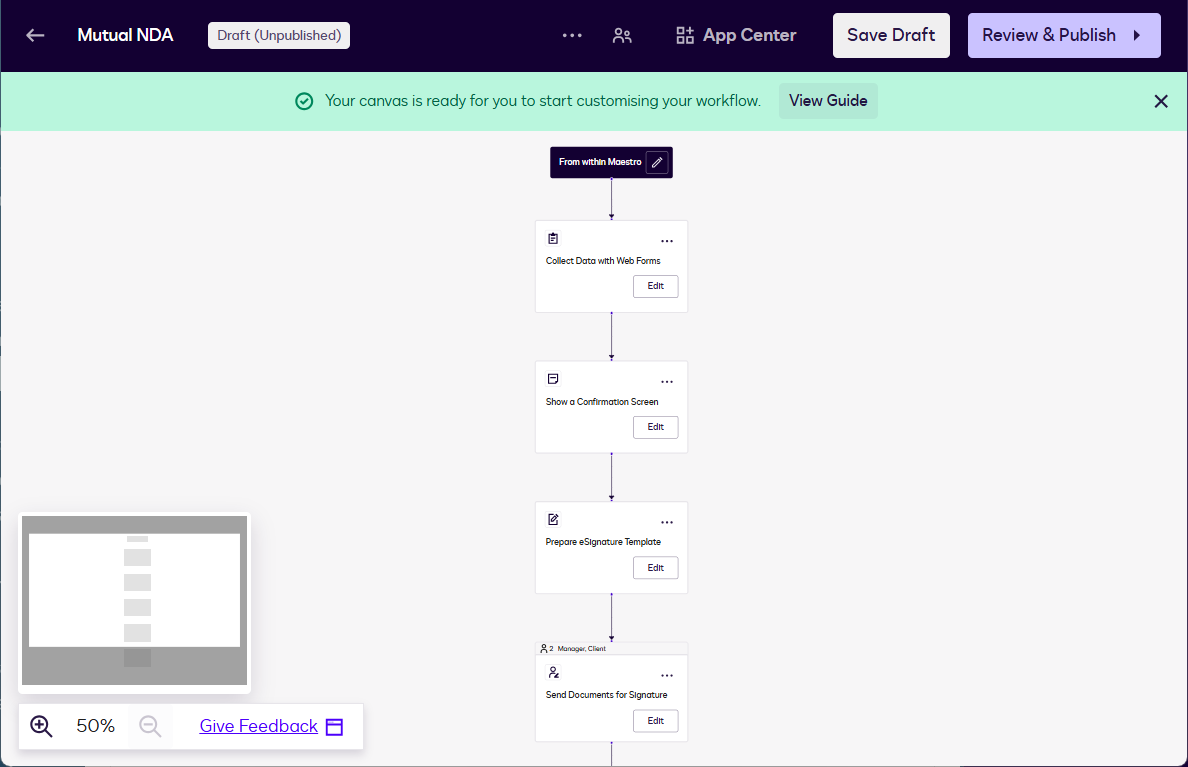This screenshot has height=767, width=1188.
Task: Open the Give Feedback link
Action: [x=257, y=726]
